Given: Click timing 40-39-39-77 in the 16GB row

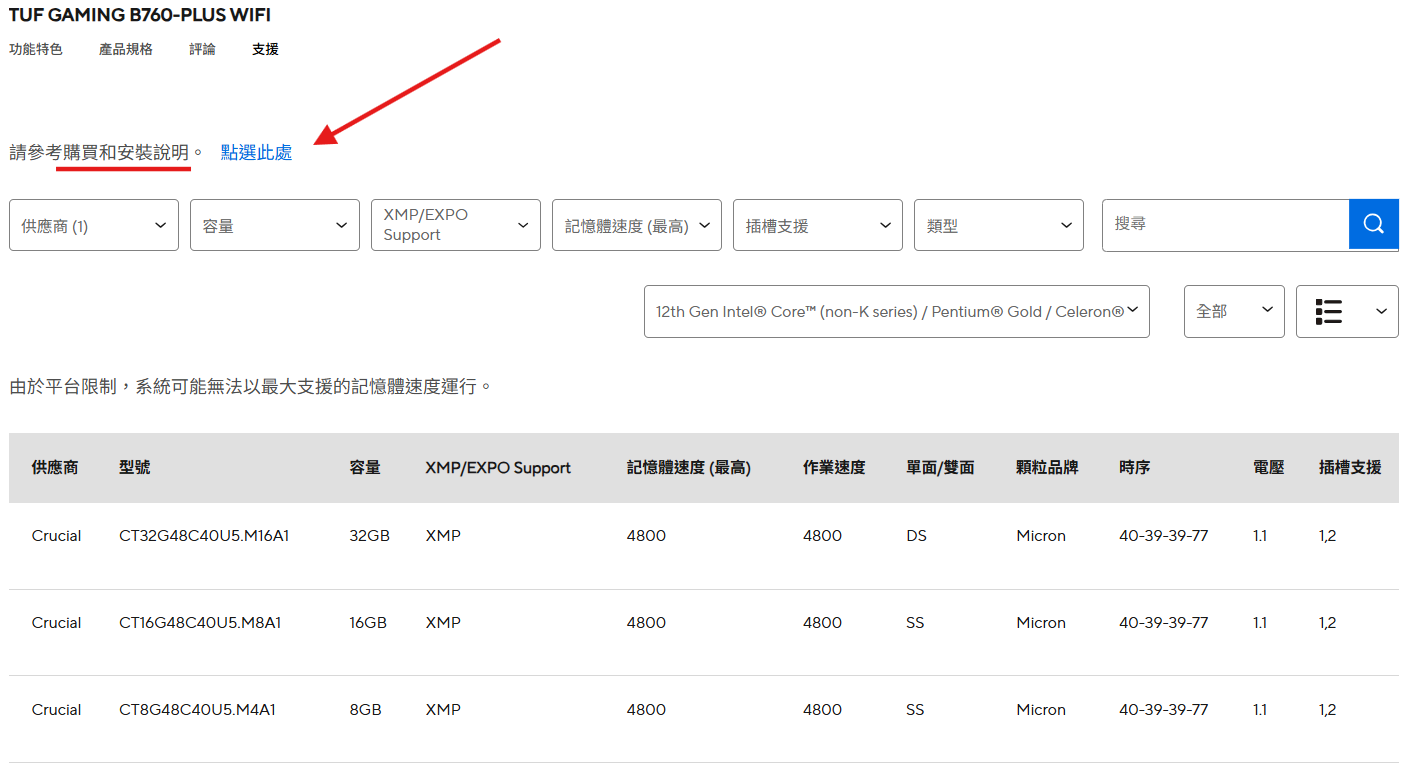Looking at the screenshot, I should (x=1164, y=623).
